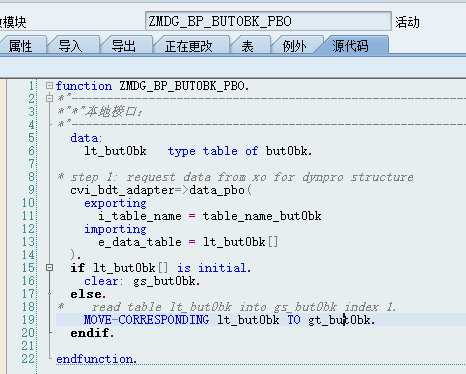Click 'table_name_but0bk' value on line 11
Image resolution: width=466 pixels, height=374 pixels.
point(262,216)
